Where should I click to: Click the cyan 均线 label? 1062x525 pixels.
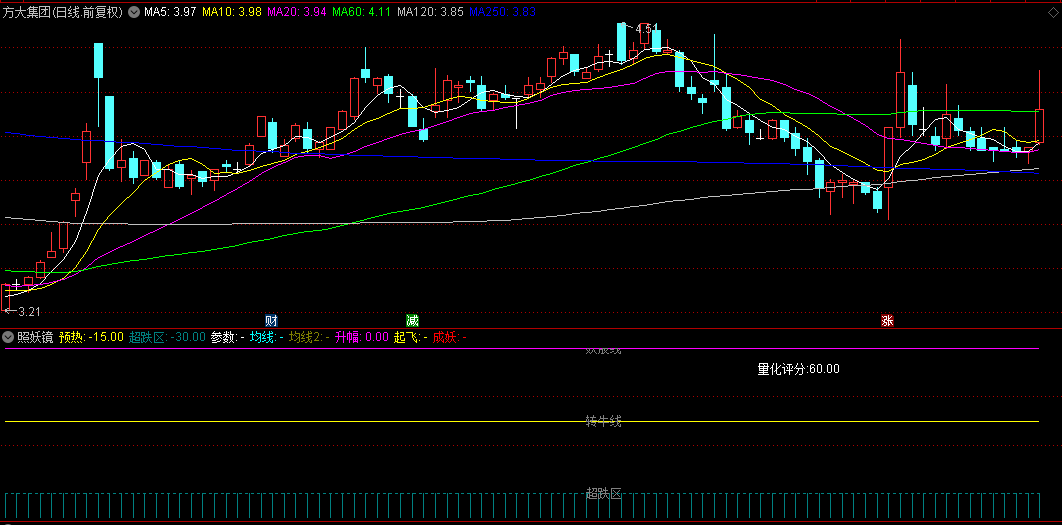click(266, 337)
